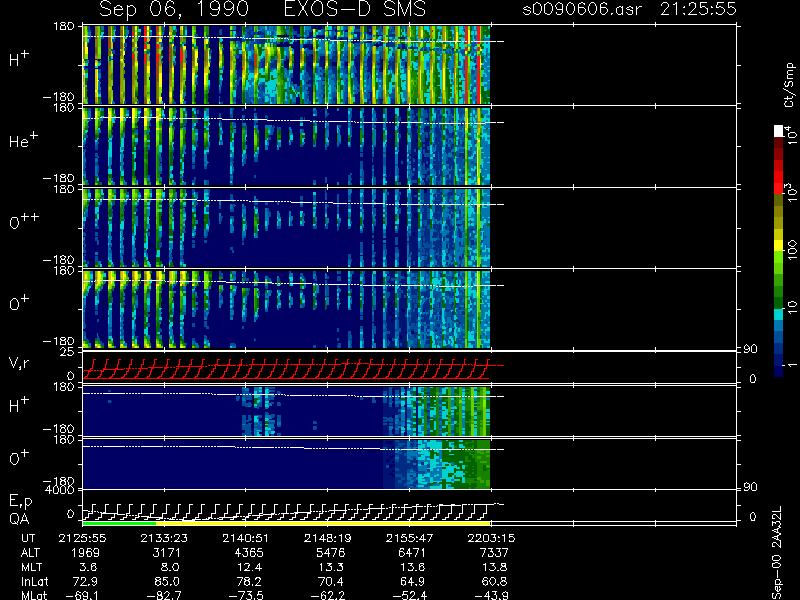
Task: Click the "E,p" panel label
Action: point(20,502)
